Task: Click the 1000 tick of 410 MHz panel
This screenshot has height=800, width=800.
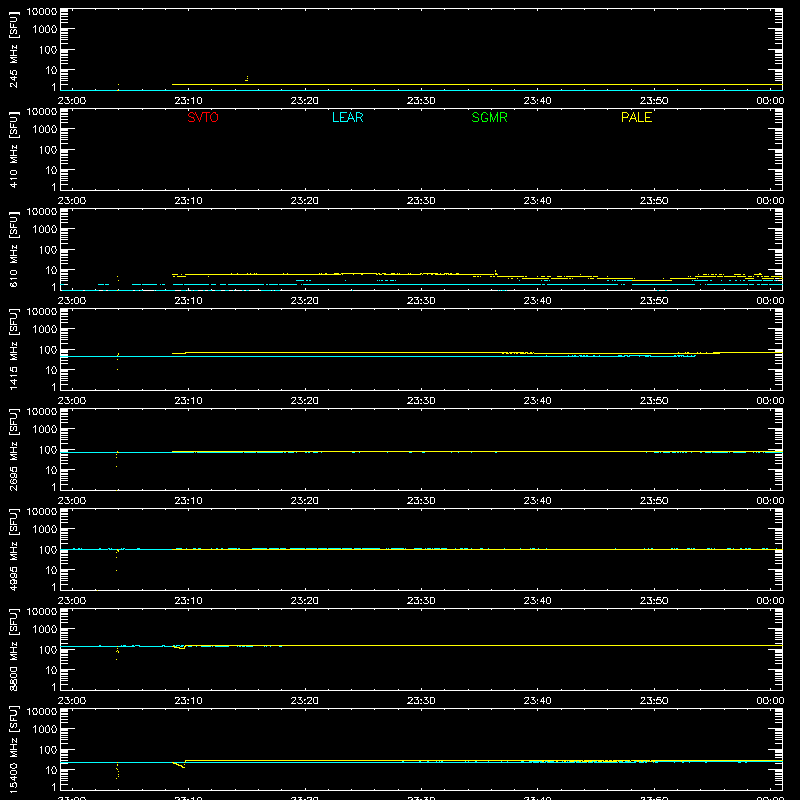Action: tap(45, 130)
